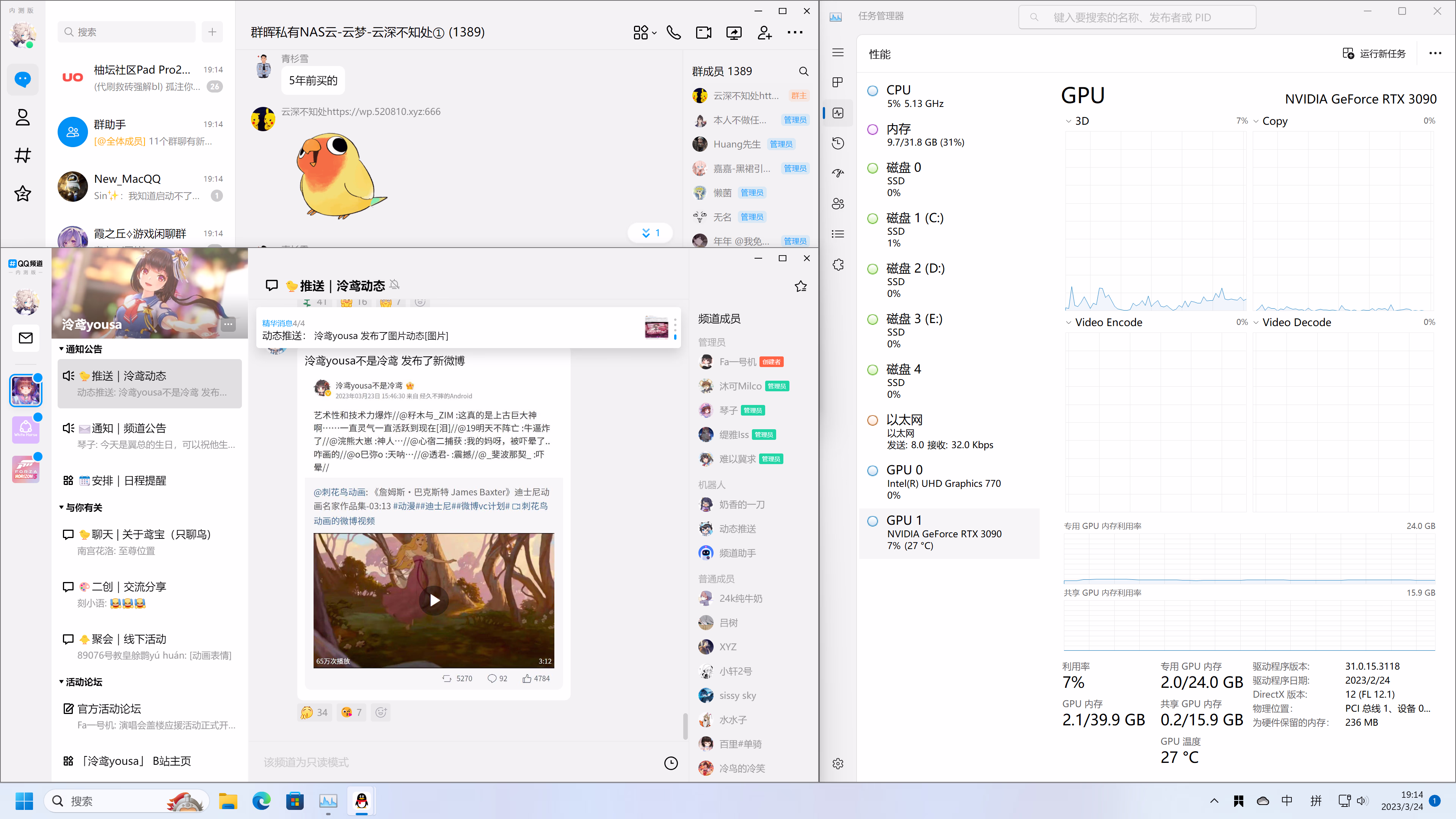Screen dimensions: 1456x819
Task: Open Task Manager app history icon
Action: 838,143
